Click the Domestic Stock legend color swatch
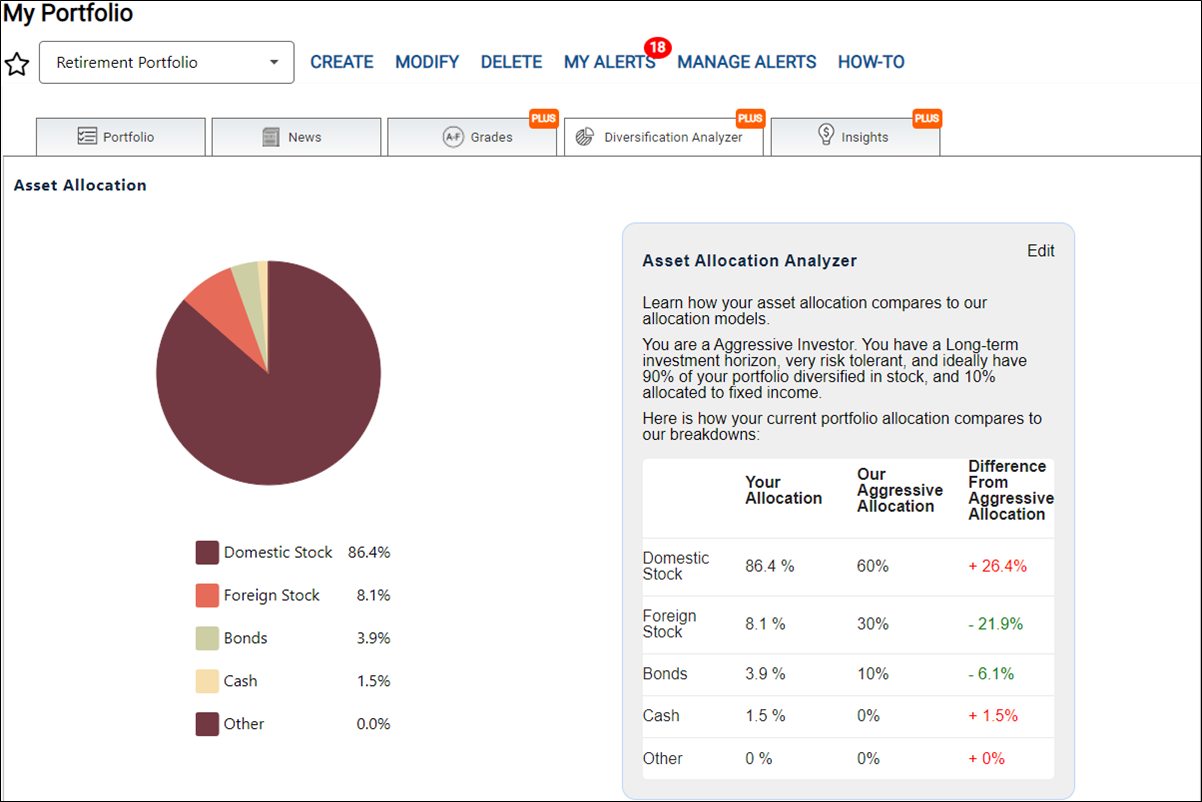This screenshot has height=802, width=1202. pos(207,552)
